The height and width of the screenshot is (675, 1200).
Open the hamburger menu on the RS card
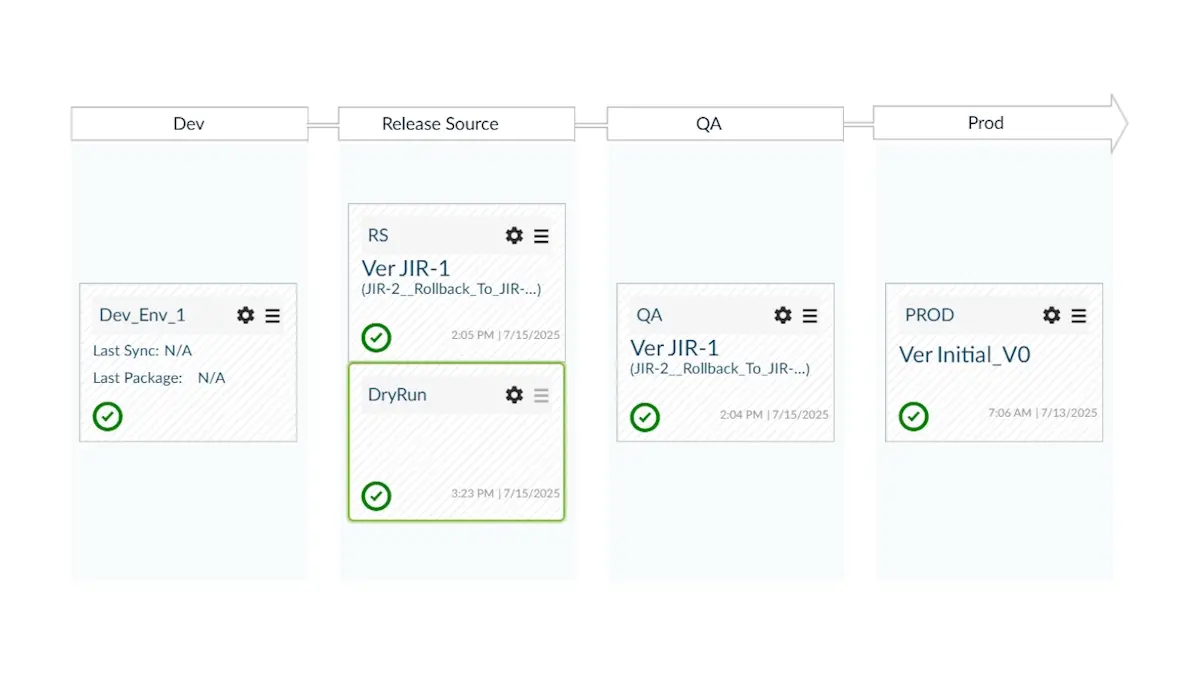[x=541, y=236]
